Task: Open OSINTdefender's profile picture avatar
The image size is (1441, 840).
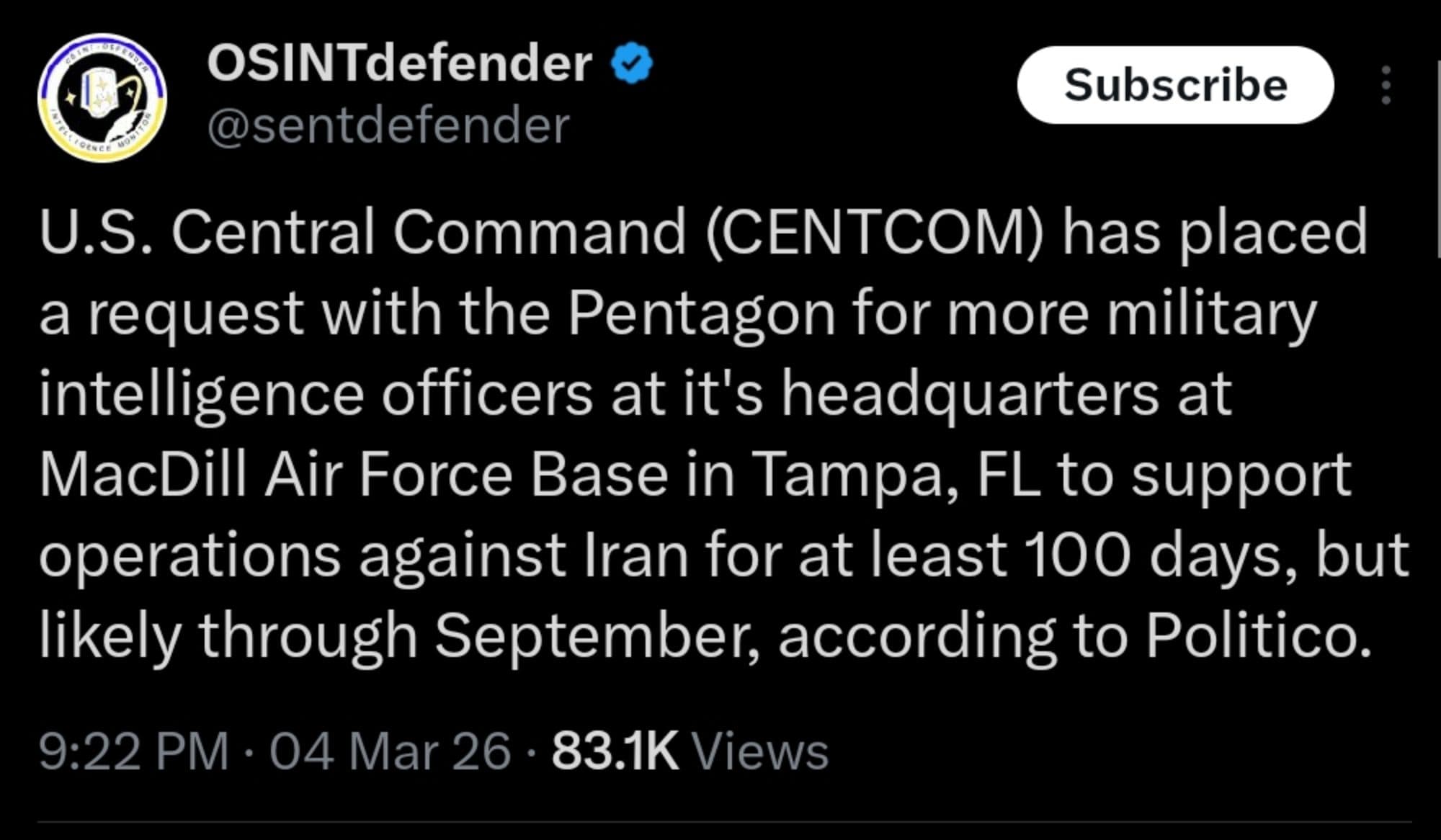Action: tap(102, 97)
